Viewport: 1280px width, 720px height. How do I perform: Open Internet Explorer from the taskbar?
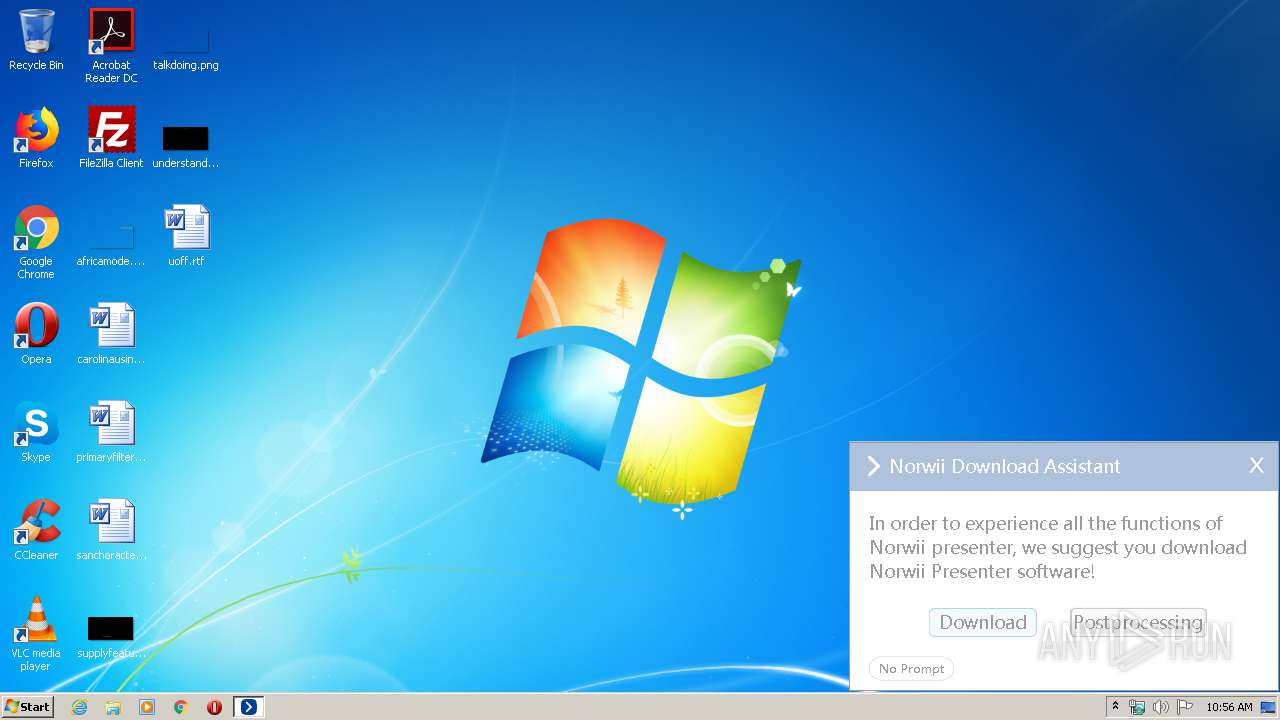tap(79, 707)
